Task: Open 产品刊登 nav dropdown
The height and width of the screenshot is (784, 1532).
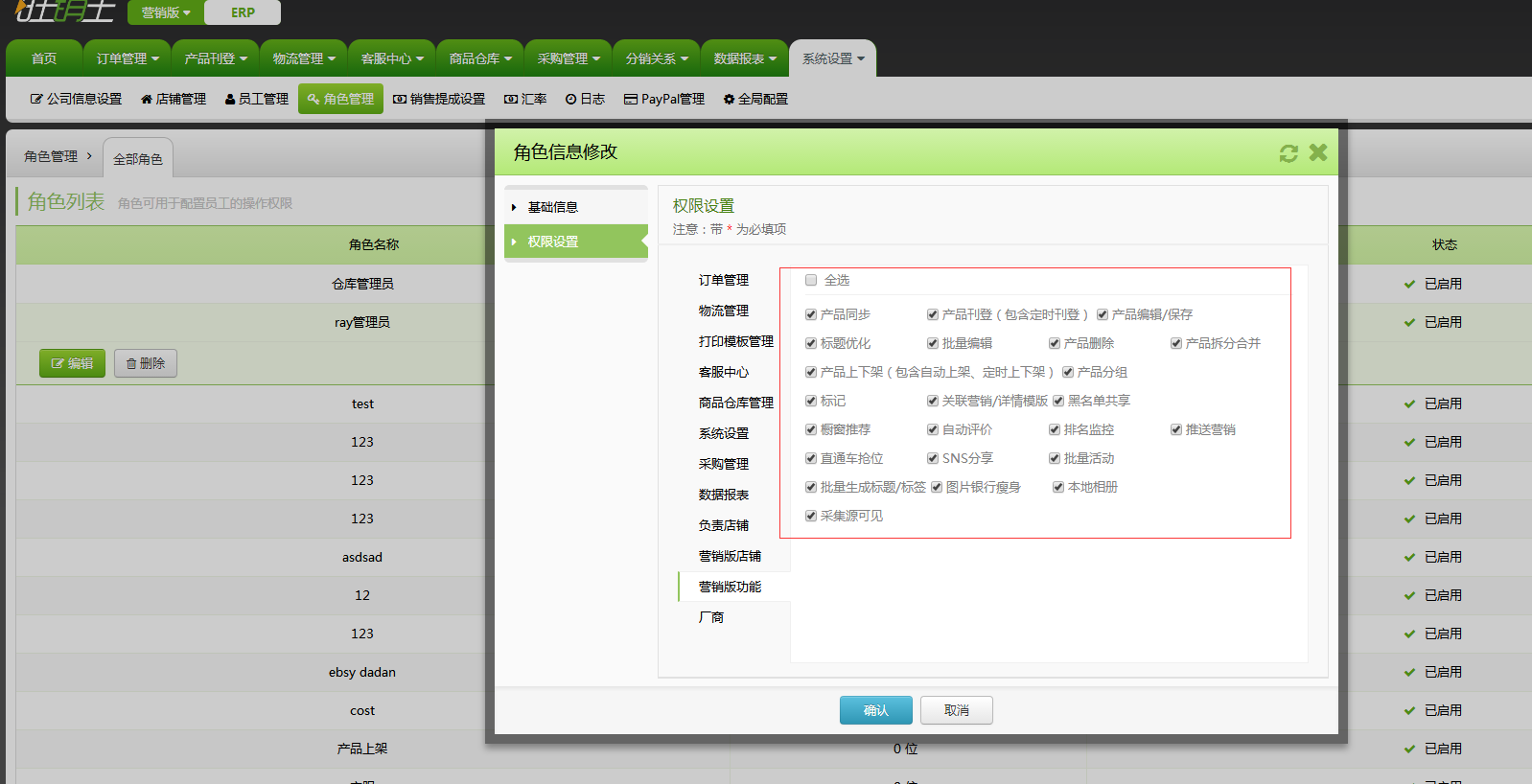Action: (x=216, y=58)
